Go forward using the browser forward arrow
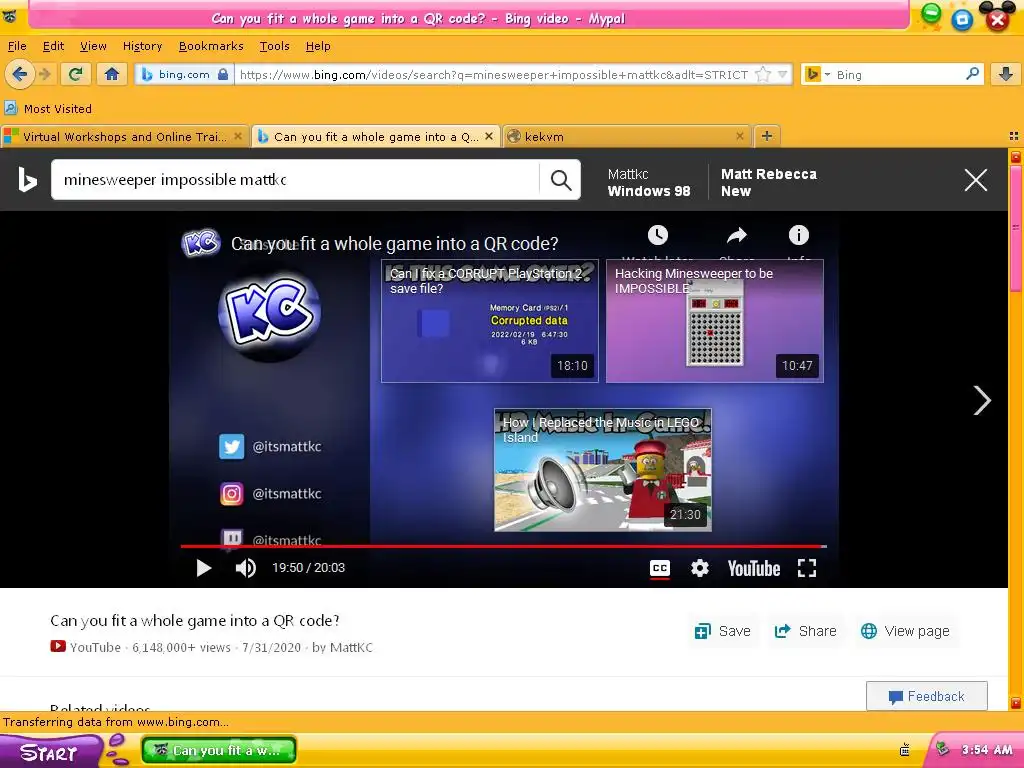 tap(44, 74)
